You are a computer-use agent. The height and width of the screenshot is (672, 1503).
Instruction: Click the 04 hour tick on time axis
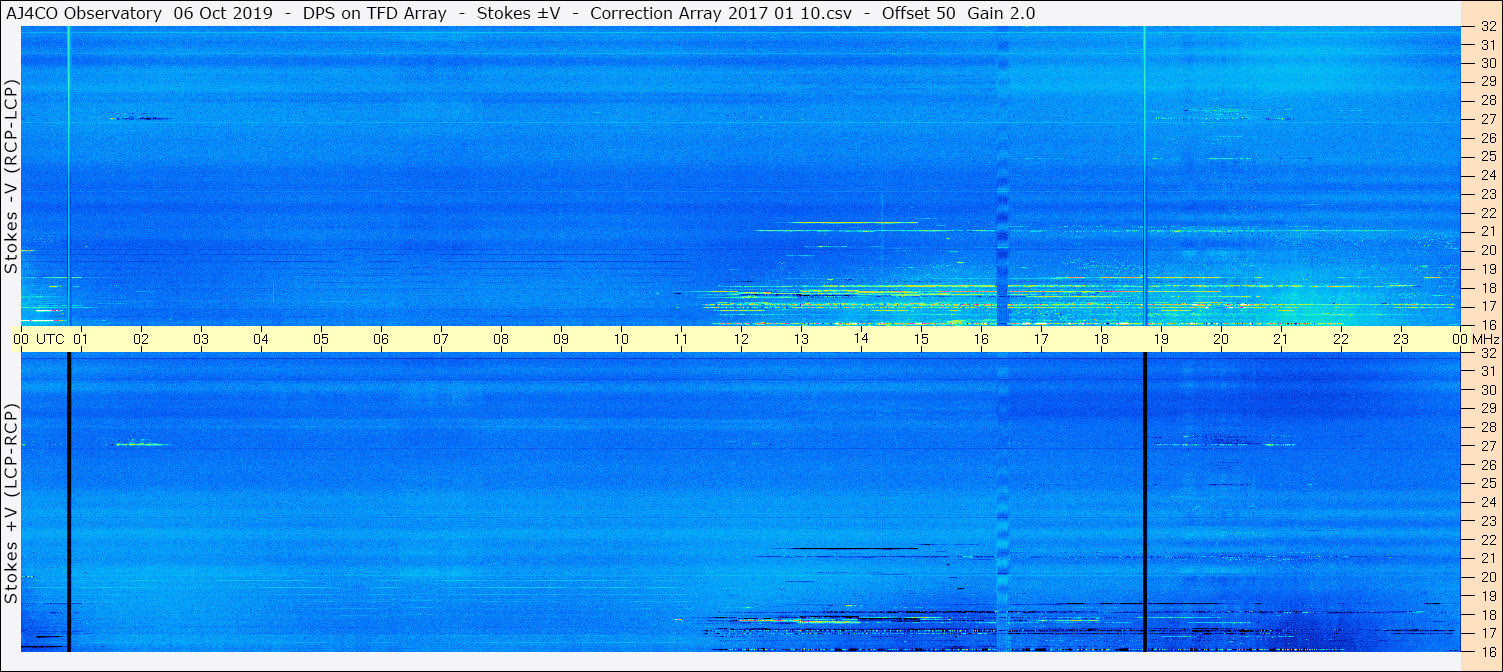[261, 339]
